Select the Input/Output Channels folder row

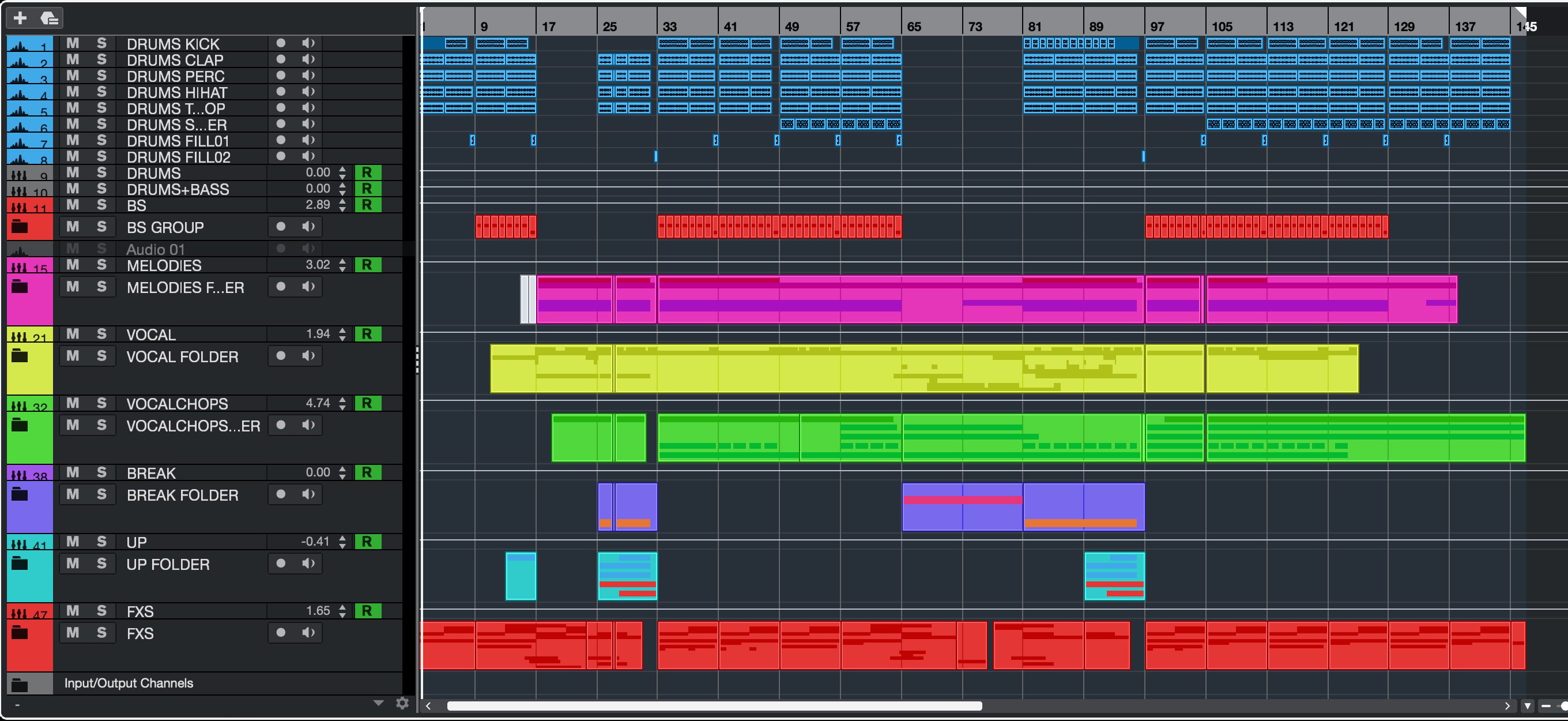[129, 684]
